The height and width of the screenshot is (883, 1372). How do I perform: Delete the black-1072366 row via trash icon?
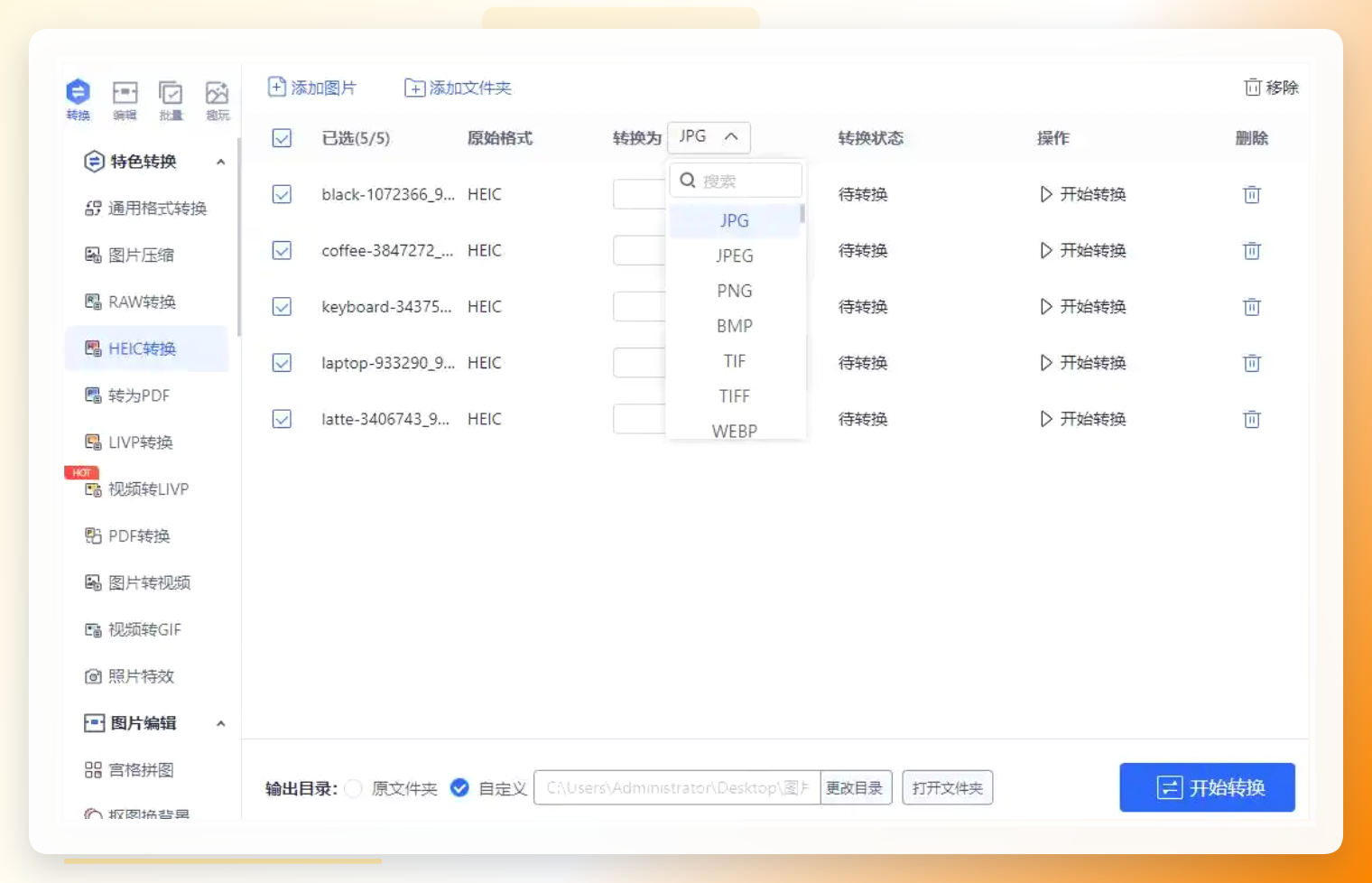pos(1252,194)
